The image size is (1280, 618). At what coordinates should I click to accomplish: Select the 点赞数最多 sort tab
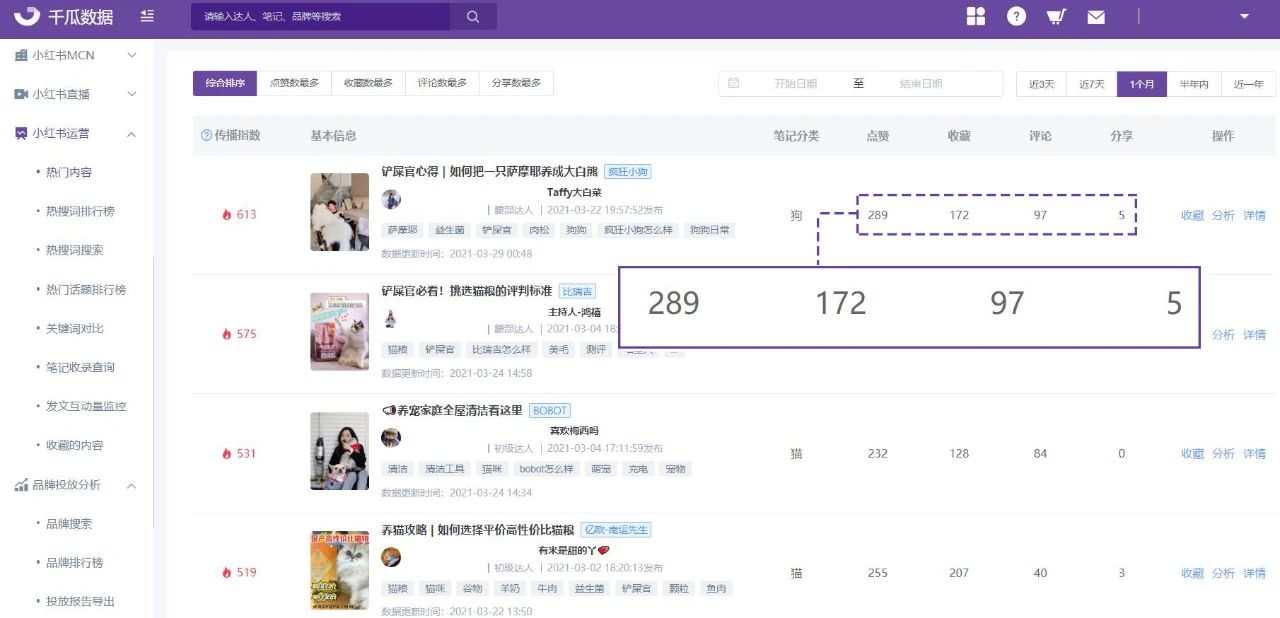pyautogui.click(x=294, y=84)
